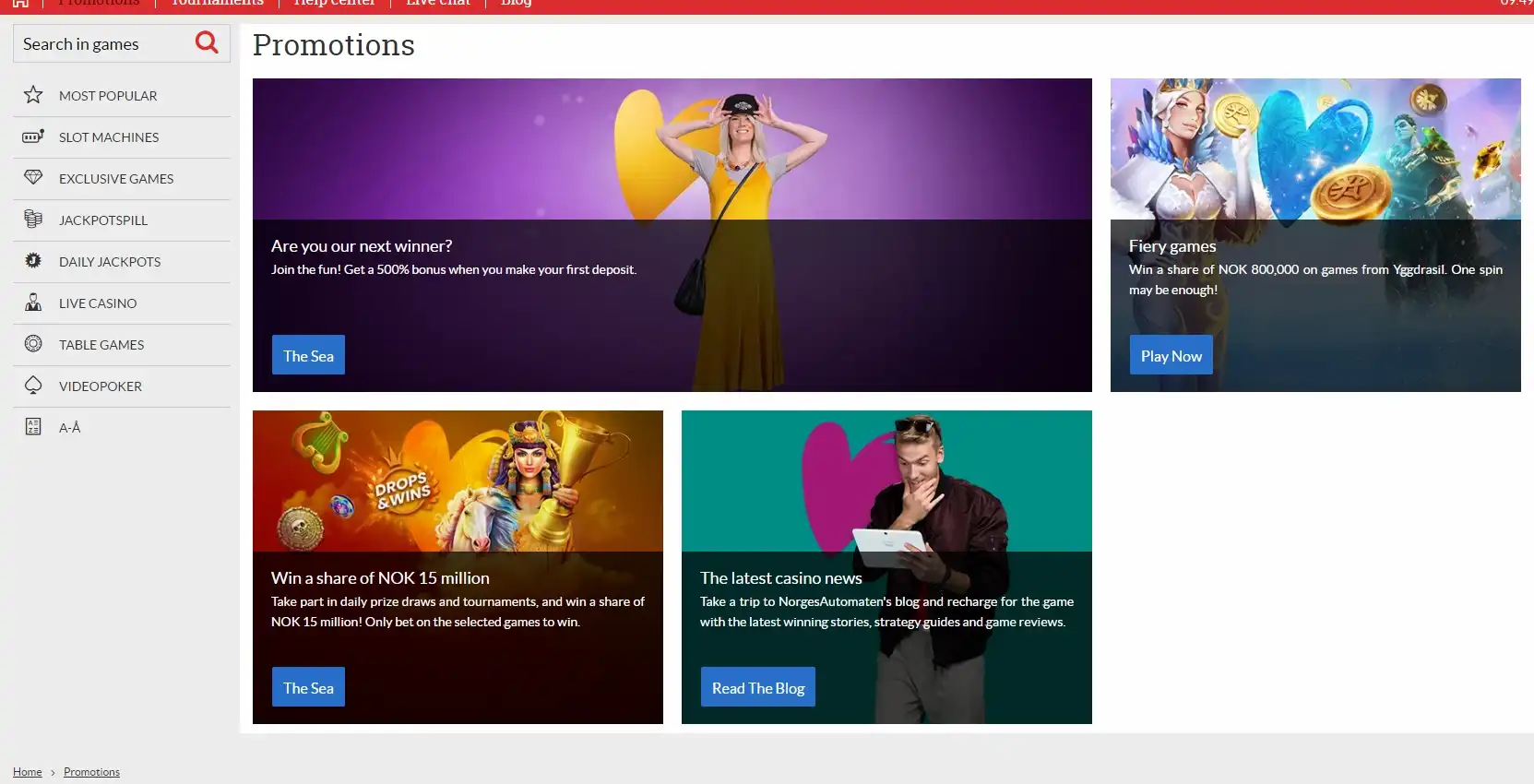This screenshot has height=784, width=1534.
Task: Select Slot Machines from the sidebar
Action: (x=109, y=137)
